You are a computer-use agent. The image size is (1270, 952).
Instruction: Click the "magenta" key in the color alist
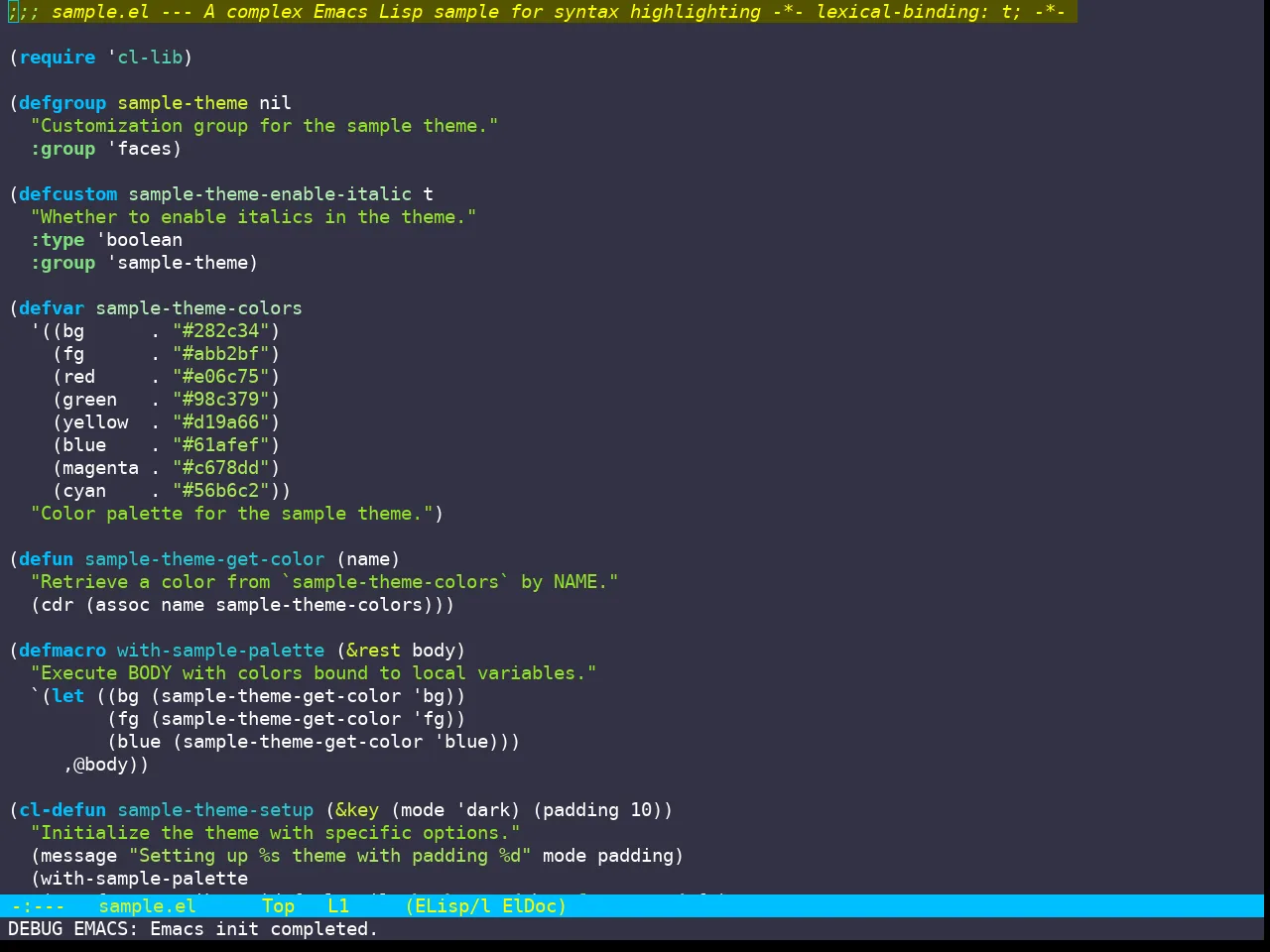coord(101,468)
